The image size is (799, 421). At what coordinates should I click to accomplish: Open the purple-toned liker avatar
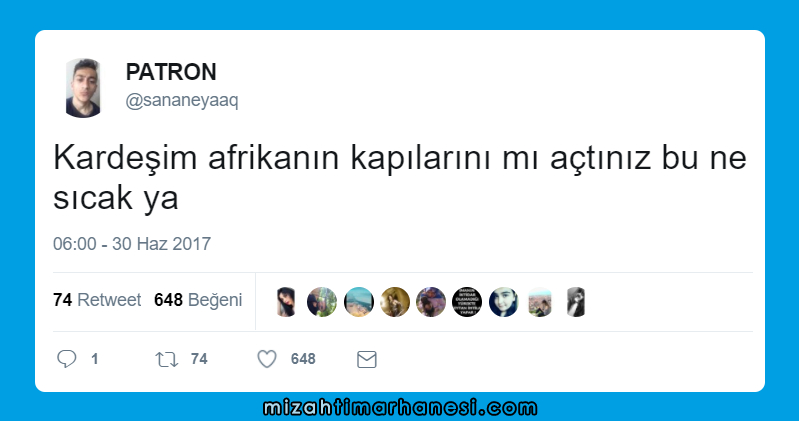(x=431, y=302)
